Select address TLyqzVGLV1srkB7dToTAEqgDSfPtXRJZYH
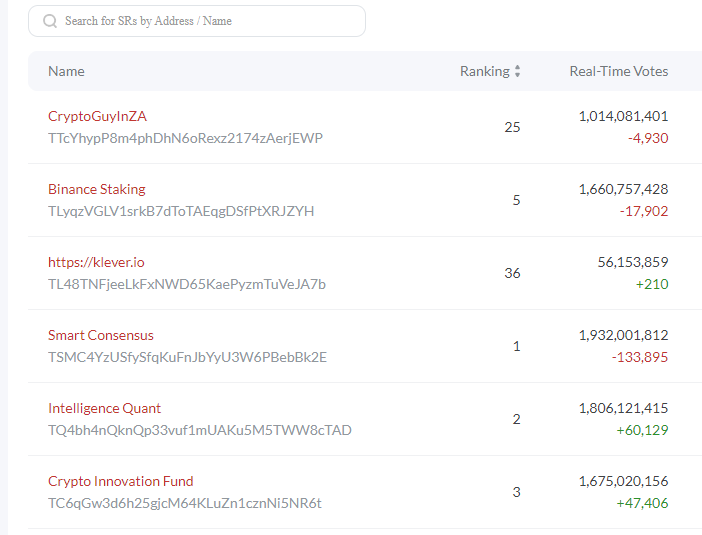Screen dimensions: 702x535 click(181, 211)
